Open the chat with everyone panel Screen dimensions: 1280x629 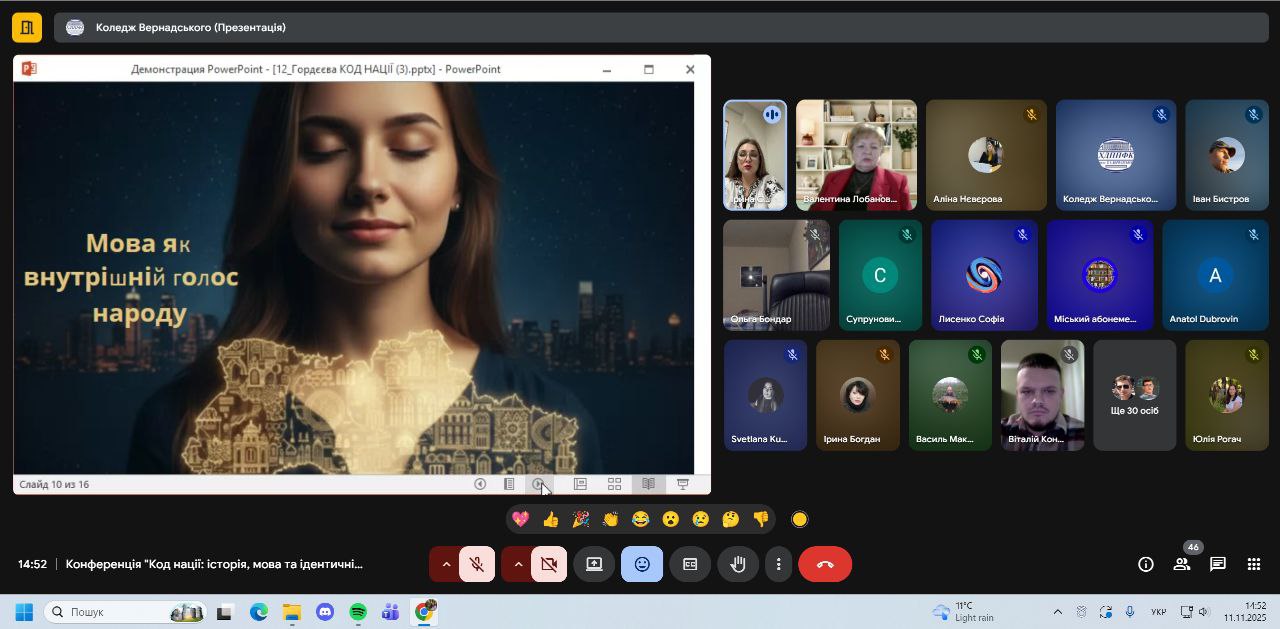[1217, 564]
